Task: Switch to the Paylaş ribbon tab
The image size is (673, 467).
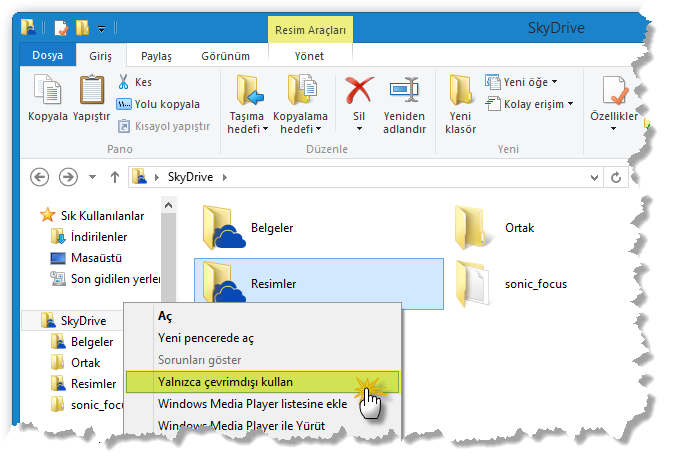Action: tap(156, 56)
